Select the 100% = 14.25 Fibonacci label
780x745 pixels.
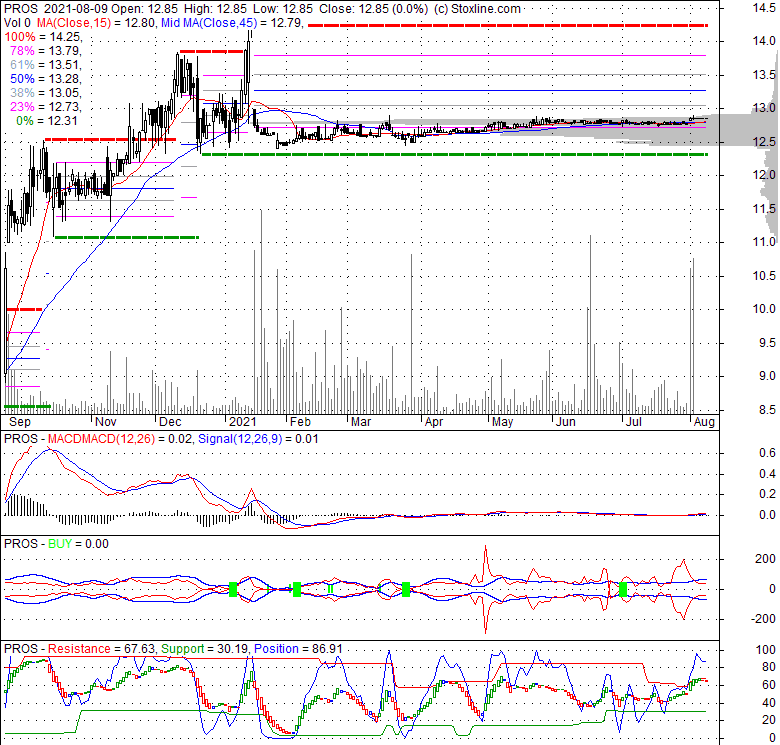click(x=43, y=37)
